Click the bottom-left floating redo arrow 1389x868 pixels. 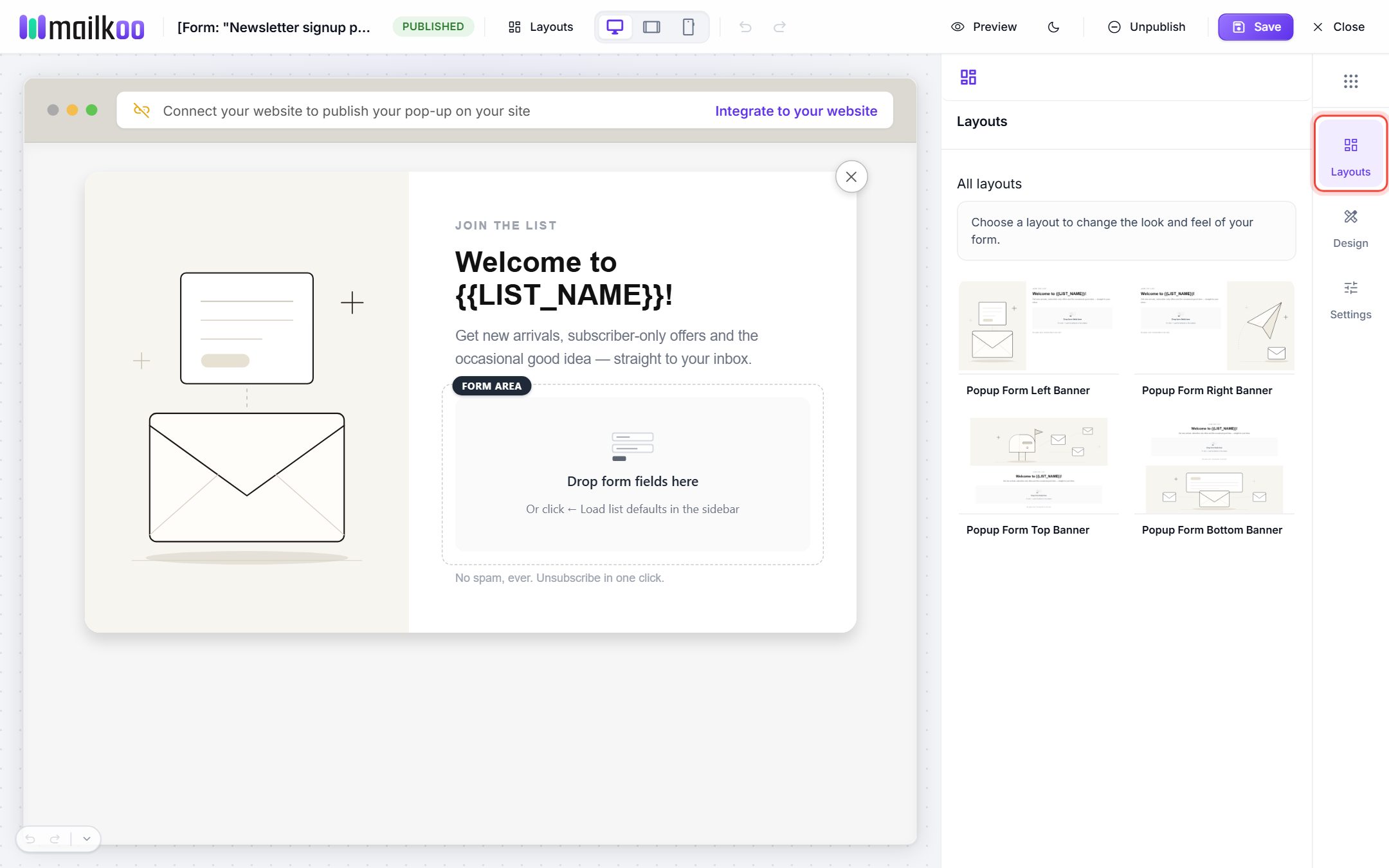(x=55, y=839)
